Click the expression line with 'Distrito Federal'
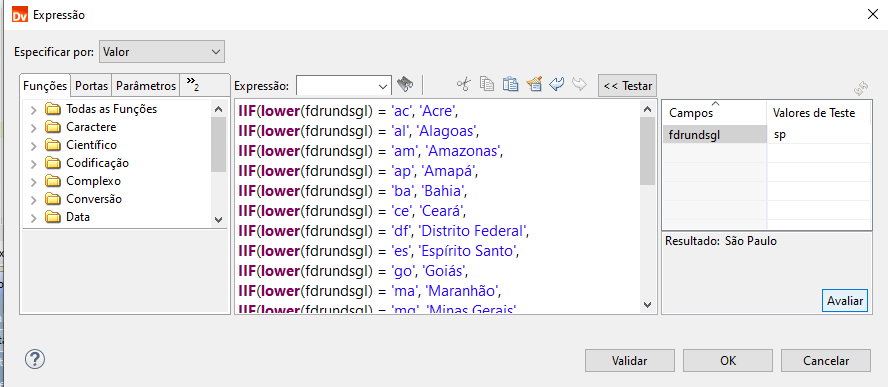888x387 pixels. pos(383,231)
